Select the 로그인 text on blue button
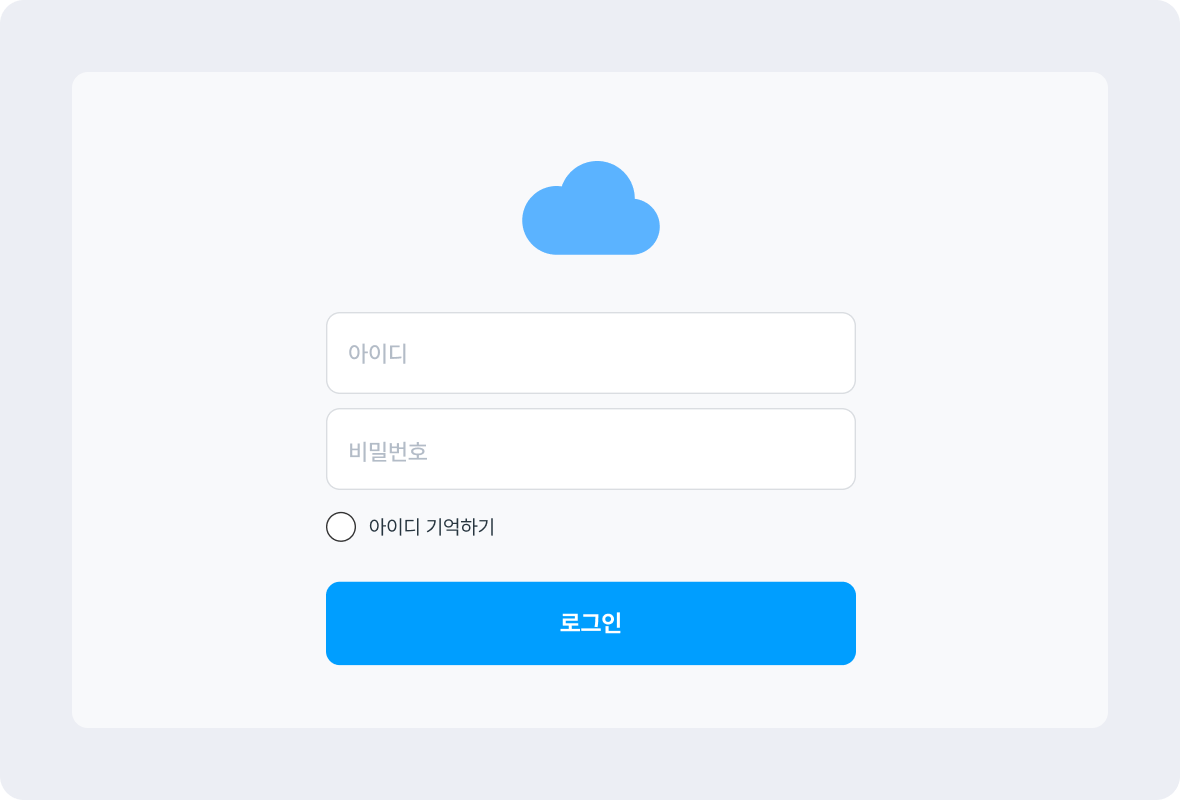 [591, 622]
